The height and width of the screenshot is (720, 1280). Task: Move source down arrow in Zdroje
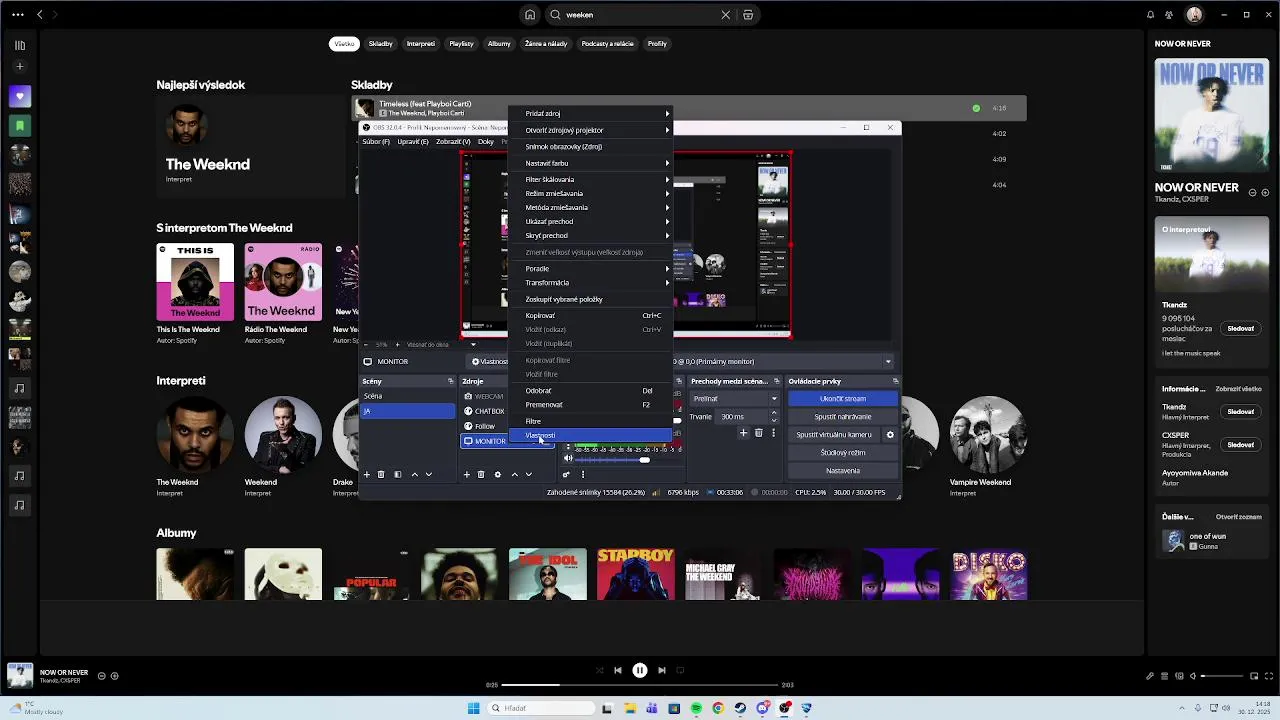pyautogui.click(x=529, y=474)
